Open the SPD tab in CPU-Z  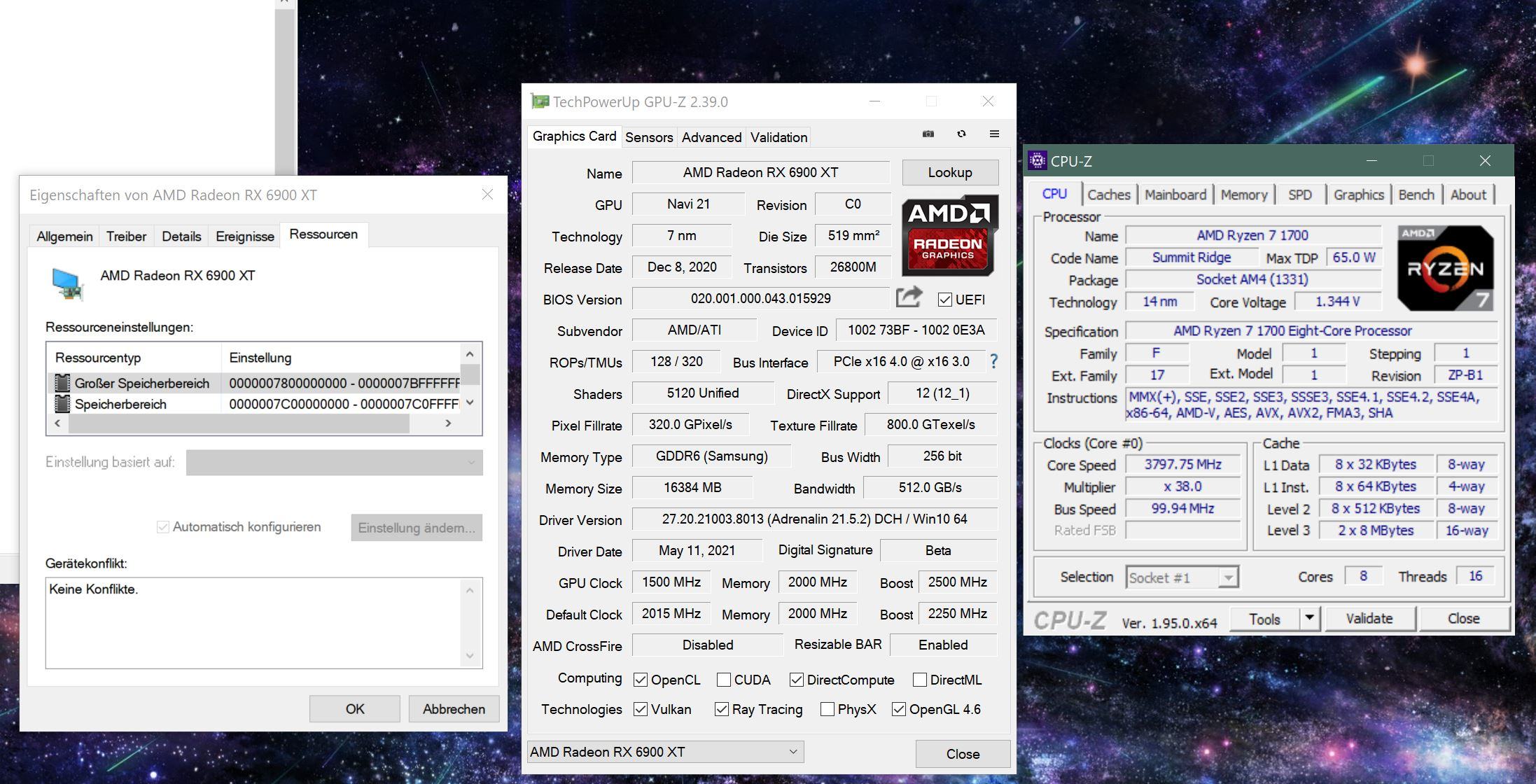[1300, 195]
